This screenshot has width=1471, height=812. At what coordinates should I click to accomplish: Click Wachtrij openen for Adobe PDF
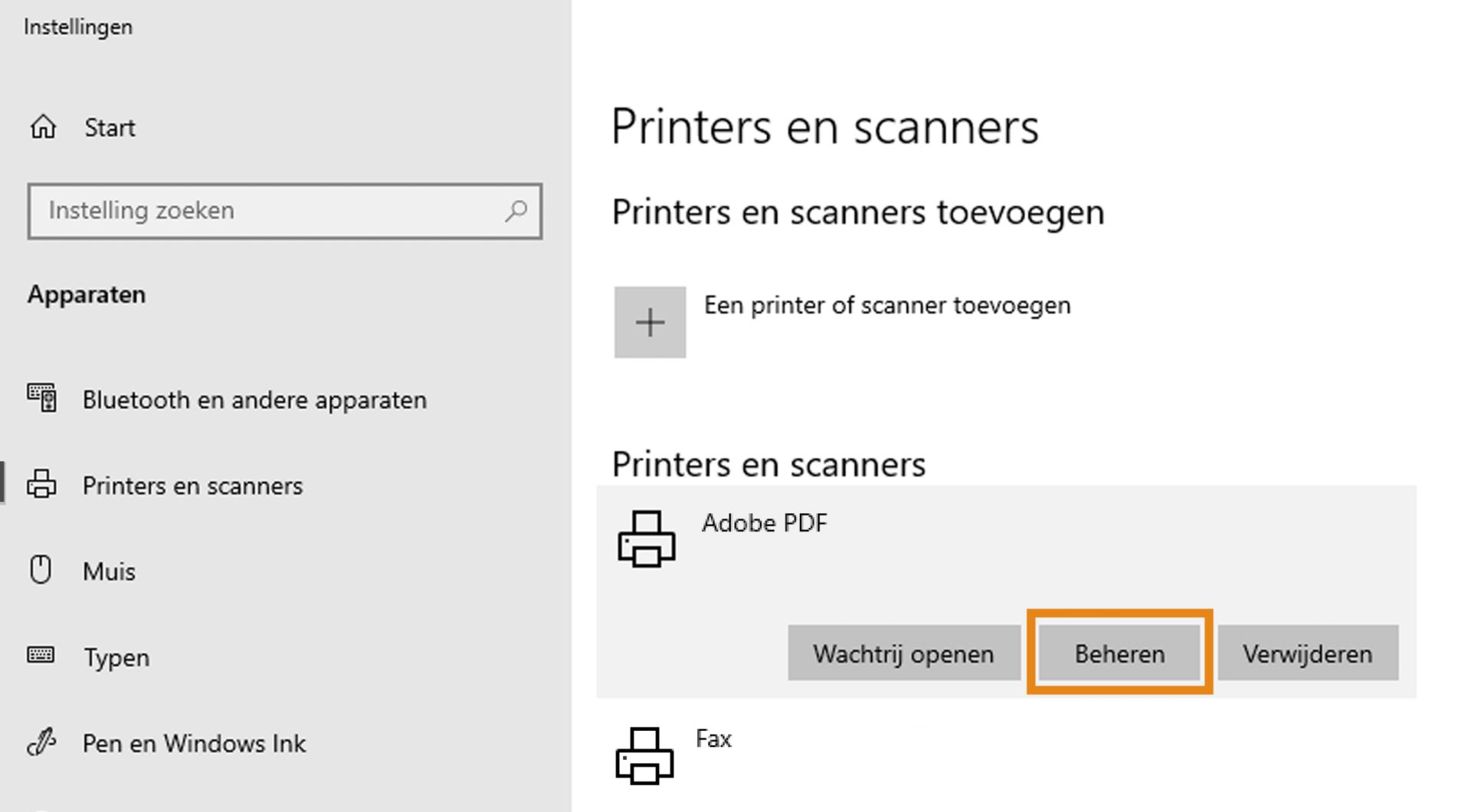point(903,653)
